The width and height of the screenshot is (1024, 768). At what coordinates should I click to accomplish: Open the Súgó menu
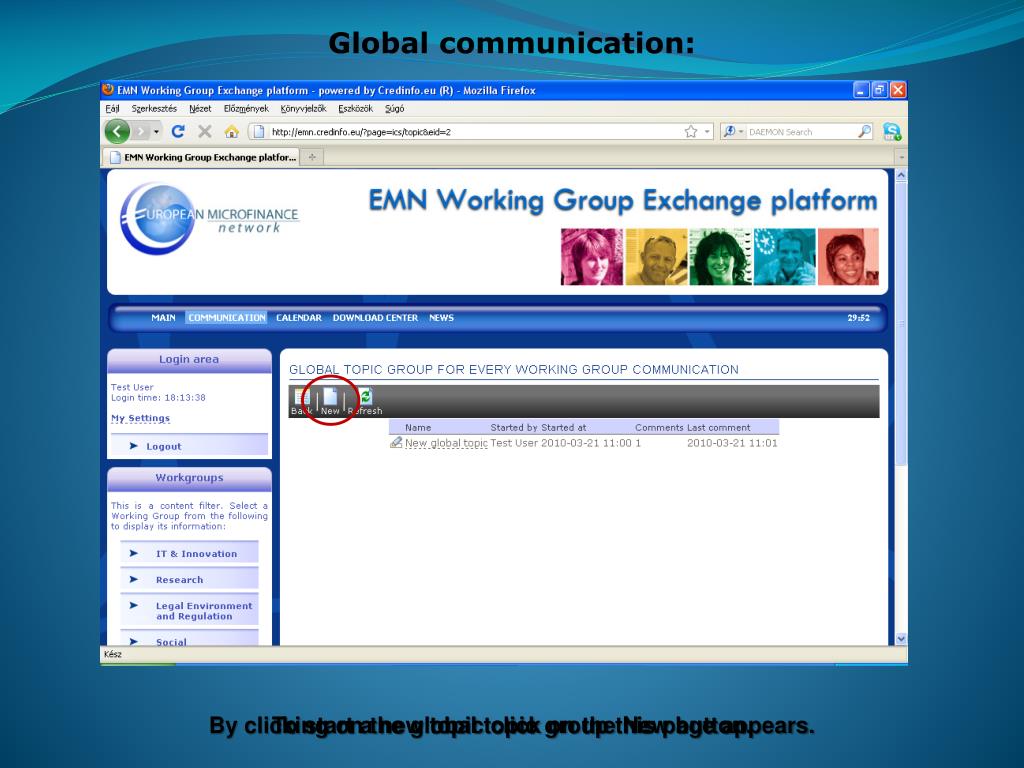(x=394, y=108)
